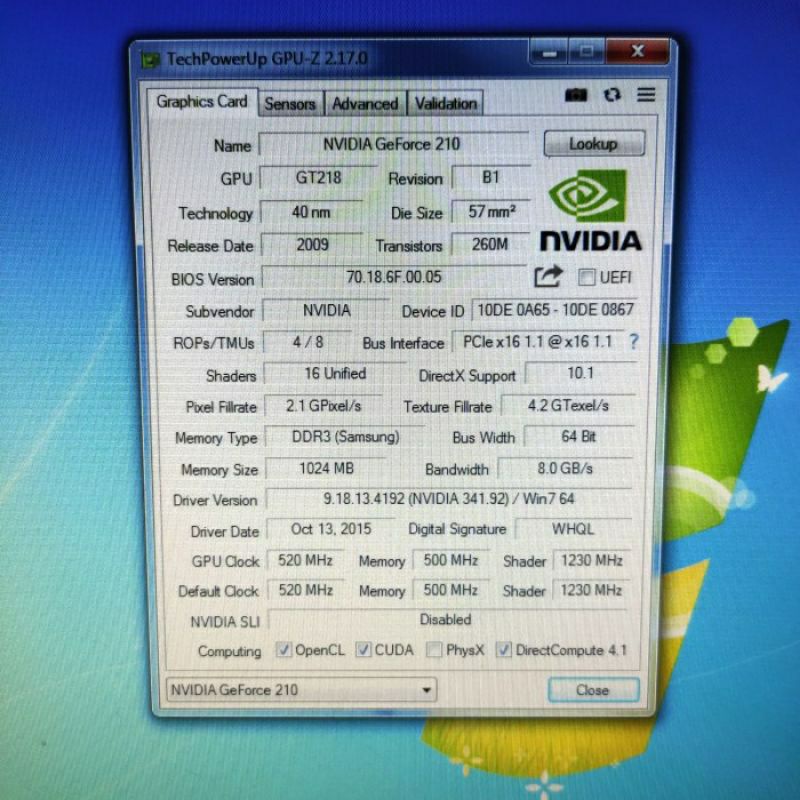
Task: Select the Validation tab
Action: coord(445,103)
